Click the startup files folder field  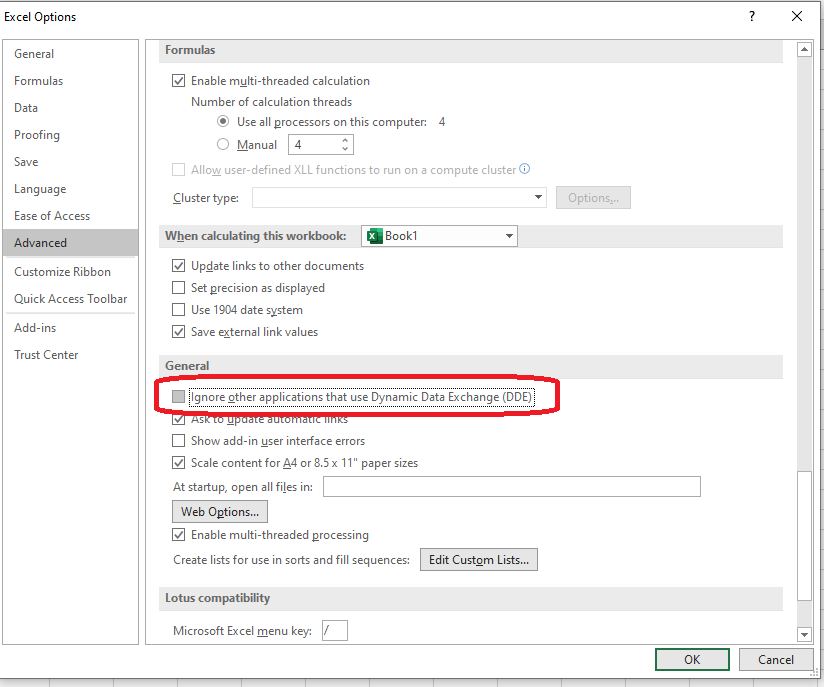coord(511,486)
